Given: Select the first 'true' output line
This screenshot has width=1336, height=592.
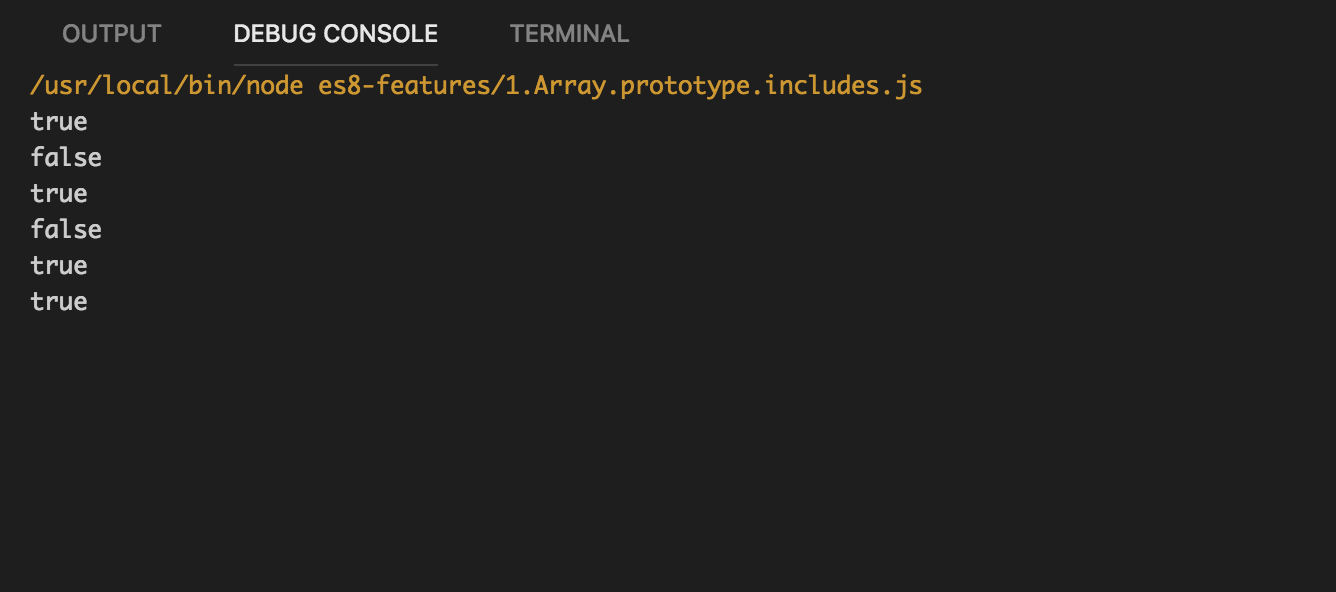Looking at the screenshot, I should 58,121.
